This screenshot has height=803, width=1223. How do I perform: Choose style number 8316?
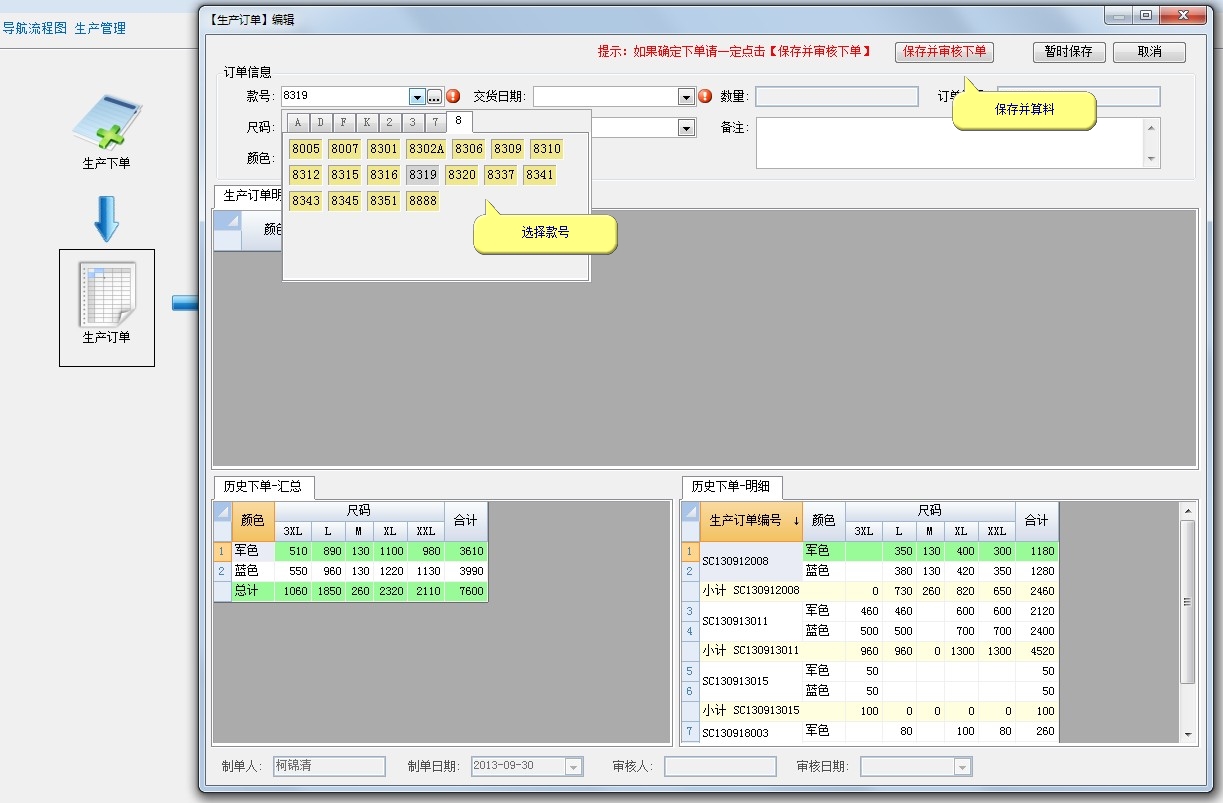[384, 175]
